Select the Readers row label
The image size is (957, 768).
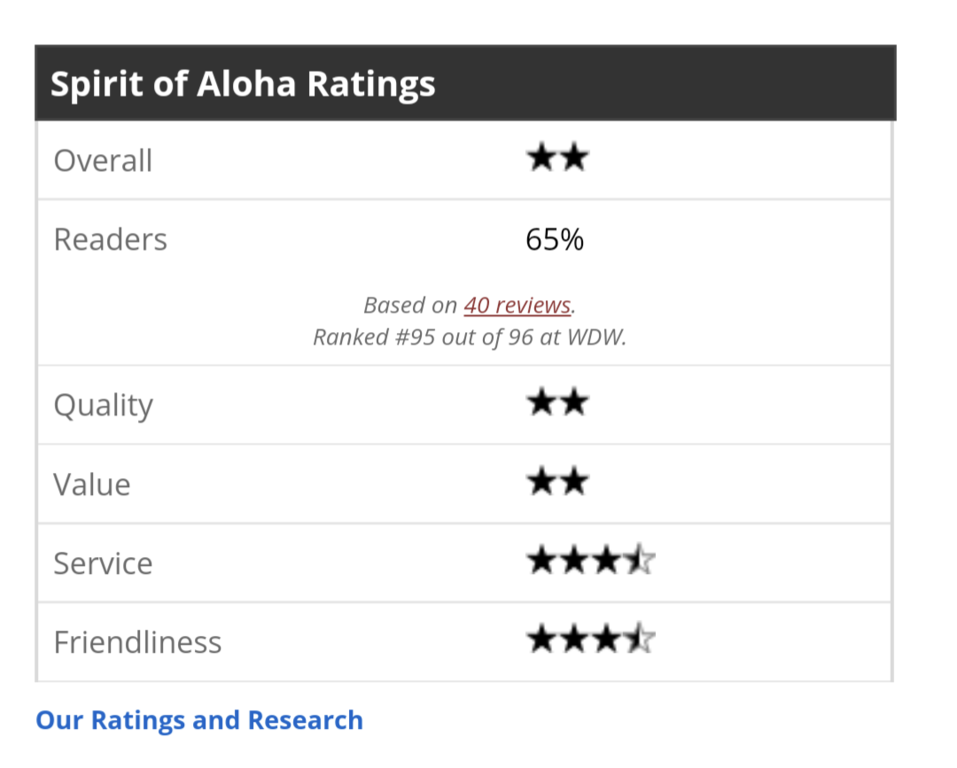click(x=110, y=240)
